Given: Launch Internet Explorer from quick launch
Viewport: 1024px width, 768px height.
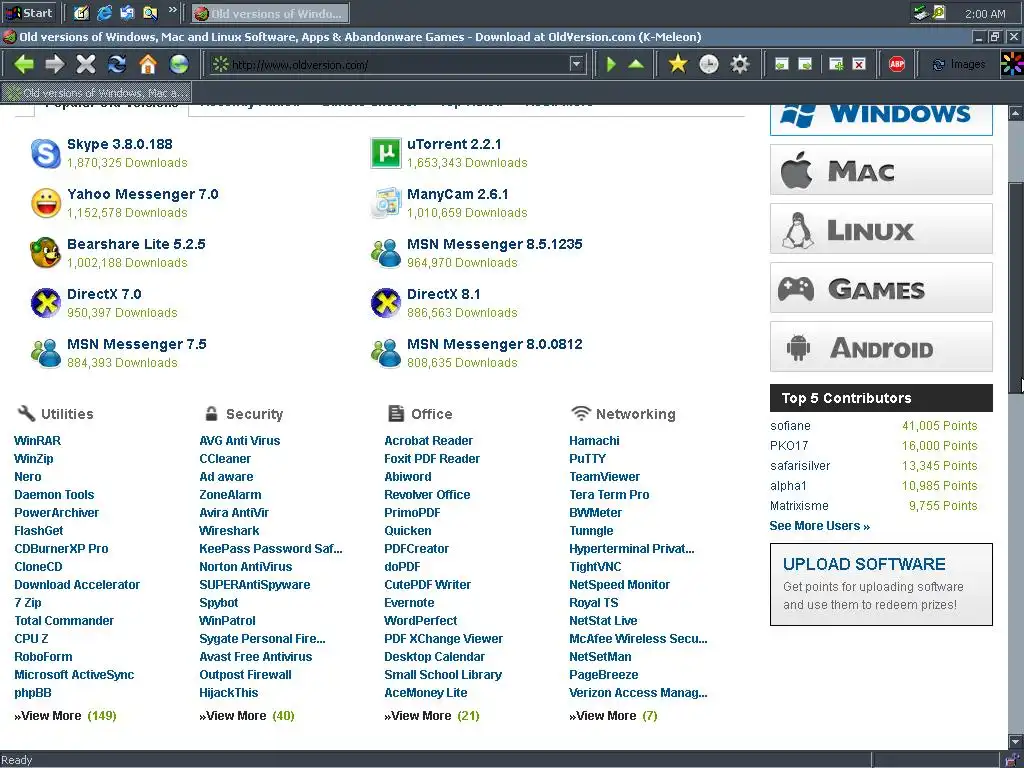Looking at the screenshot, I should 103,12.
